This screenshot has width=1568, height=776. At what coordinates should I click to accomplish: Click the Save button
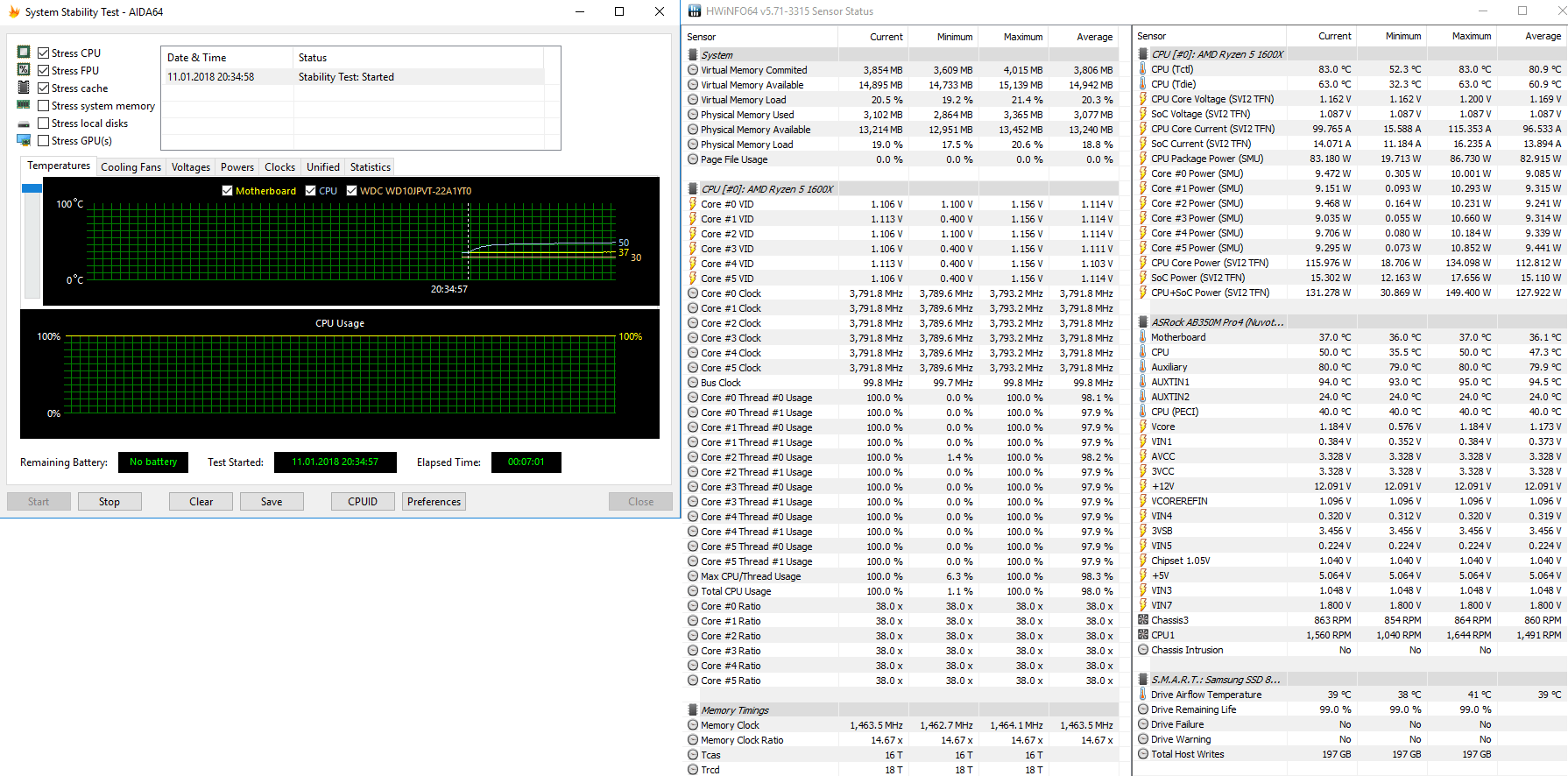pos(272,502)
